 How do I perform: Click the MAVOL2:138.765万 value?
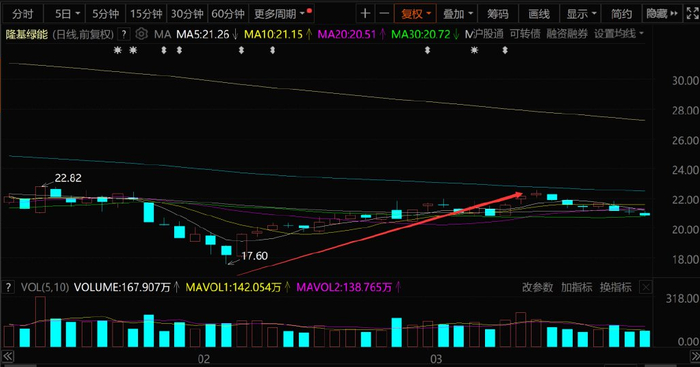pyautogui.click(x=344, y=287)
